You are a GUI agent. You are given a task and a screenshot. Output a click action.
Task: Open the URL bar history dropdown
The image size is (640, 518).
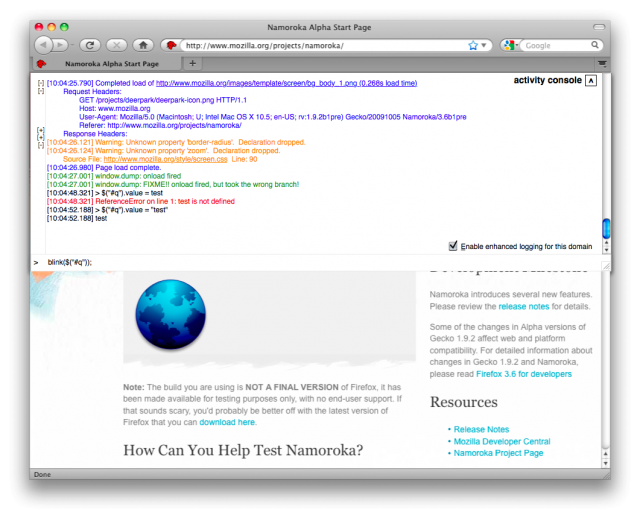(x=486, y=45)
